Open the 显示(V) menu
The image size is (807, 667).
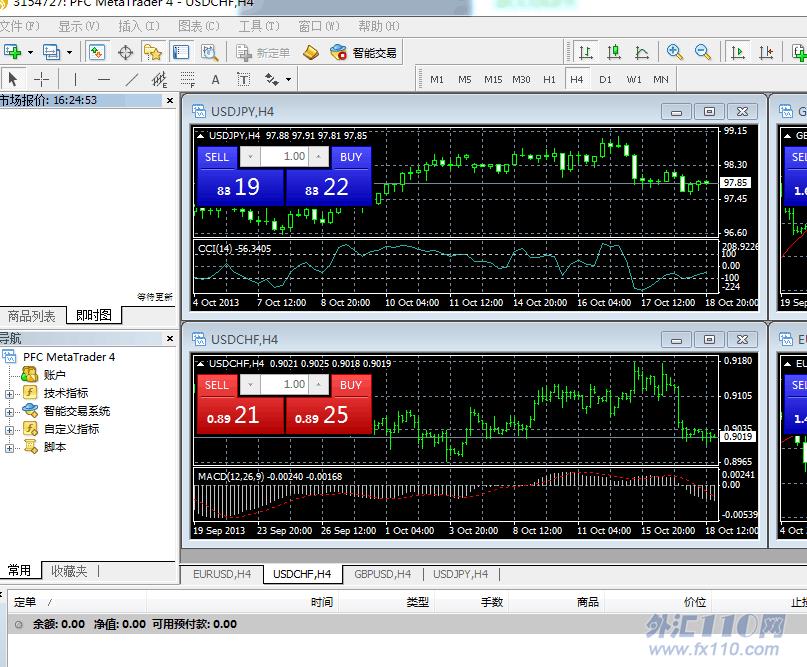click(x=79, y=26)
